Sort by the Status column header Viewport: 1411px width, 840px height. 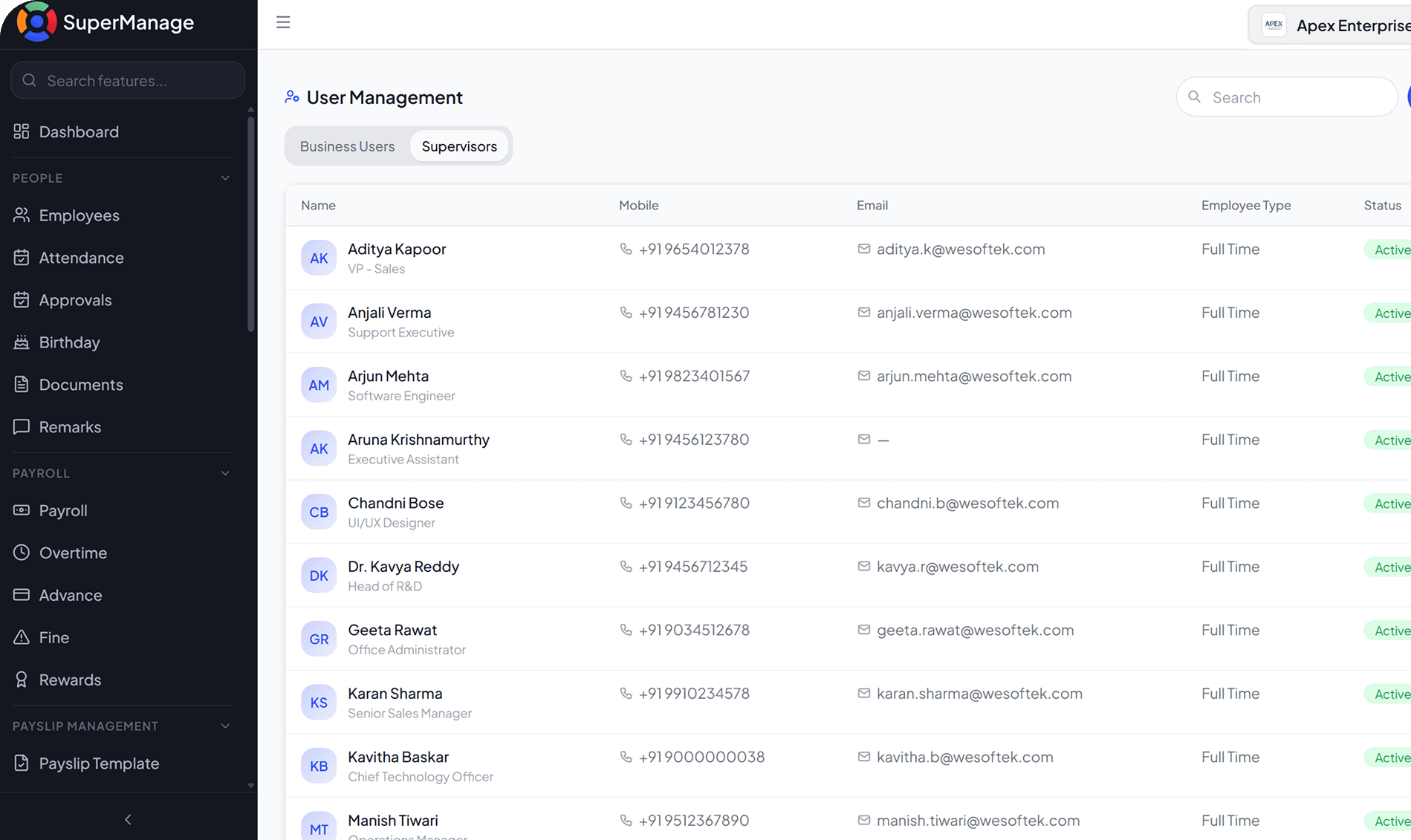(x=1382, y=205)
